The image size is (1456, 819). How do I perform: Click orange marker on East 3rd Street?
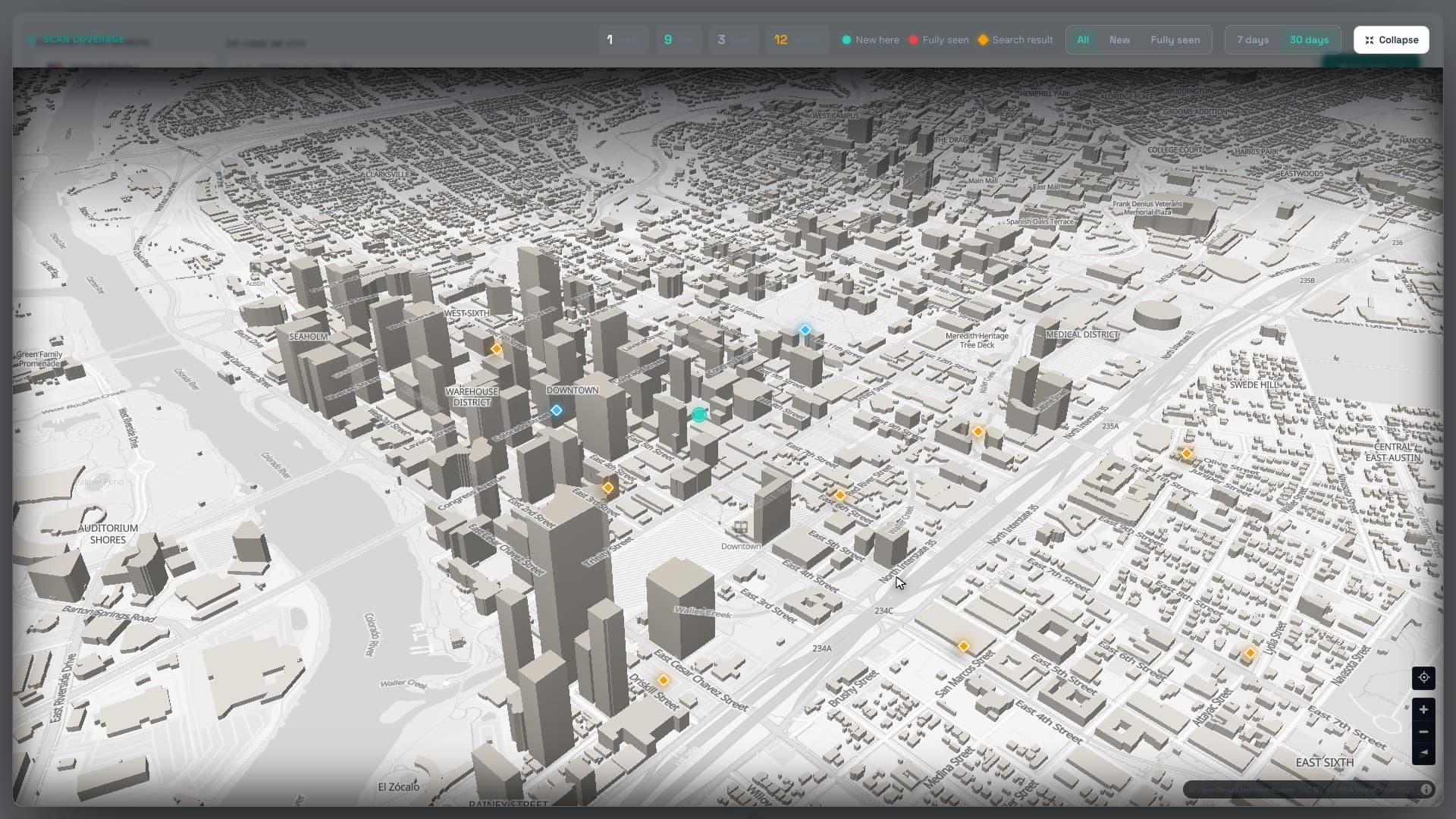(608, 488)
